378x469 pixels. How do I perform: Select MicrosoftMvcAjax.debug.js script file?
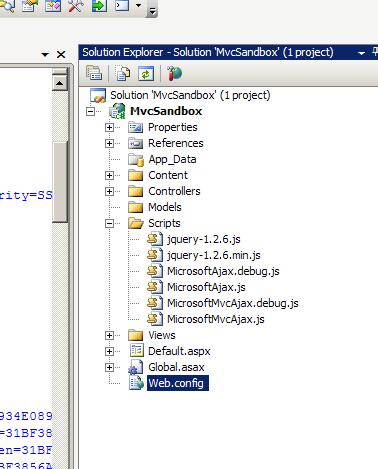(x=233, y=303)
